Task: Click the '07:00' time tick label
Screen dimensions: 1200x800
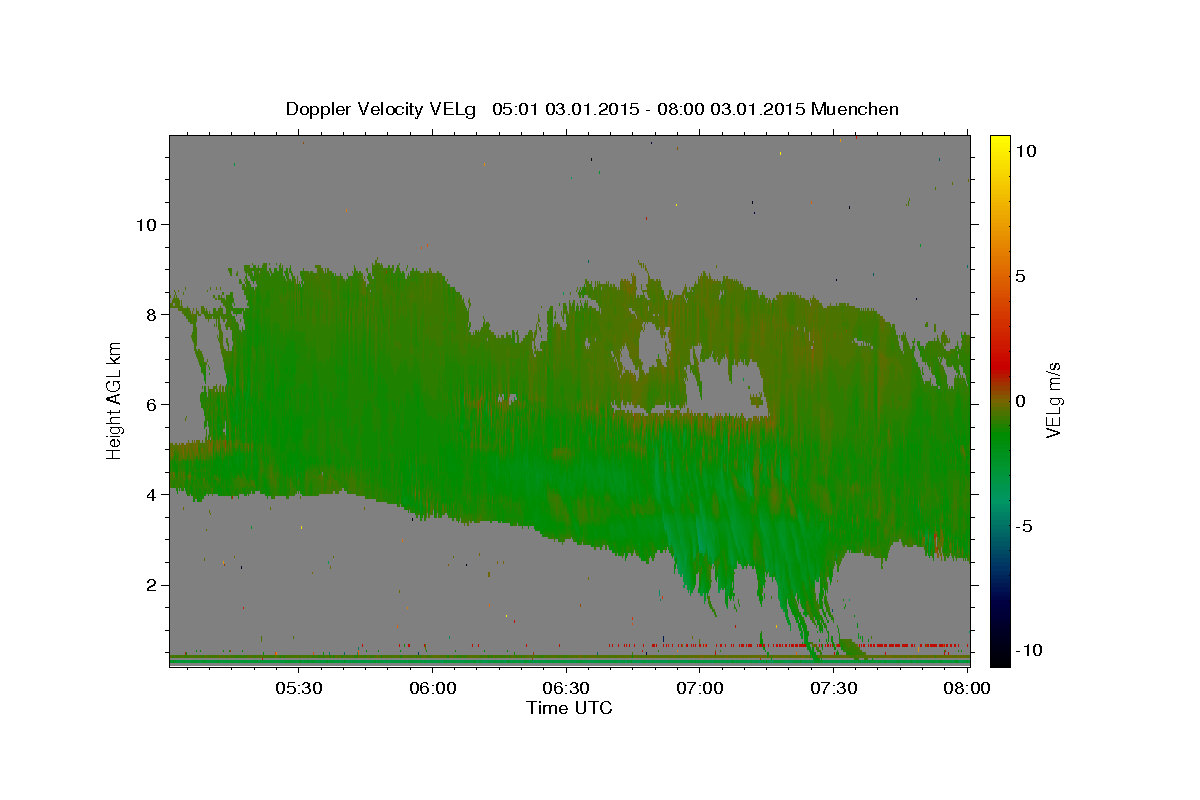Action: point(700,688)
